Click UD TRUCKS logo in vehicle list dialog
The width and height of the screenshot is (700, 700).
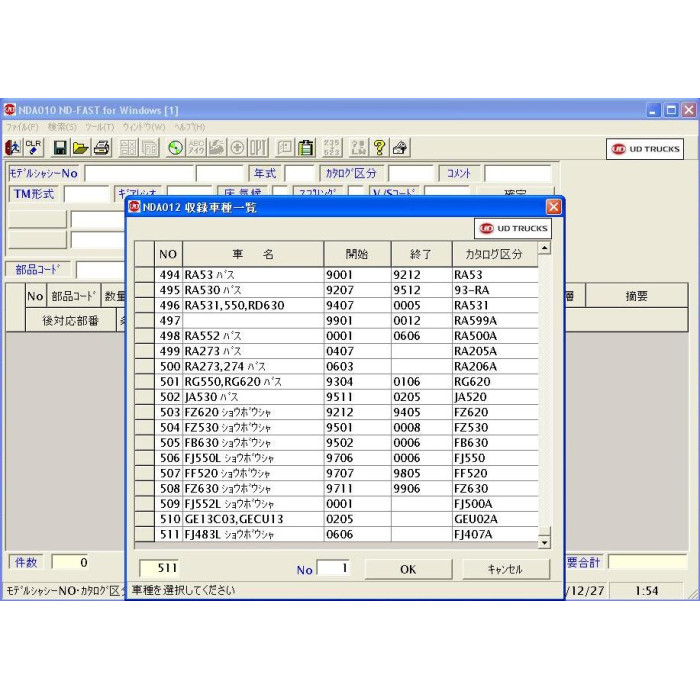click(512, 228)
